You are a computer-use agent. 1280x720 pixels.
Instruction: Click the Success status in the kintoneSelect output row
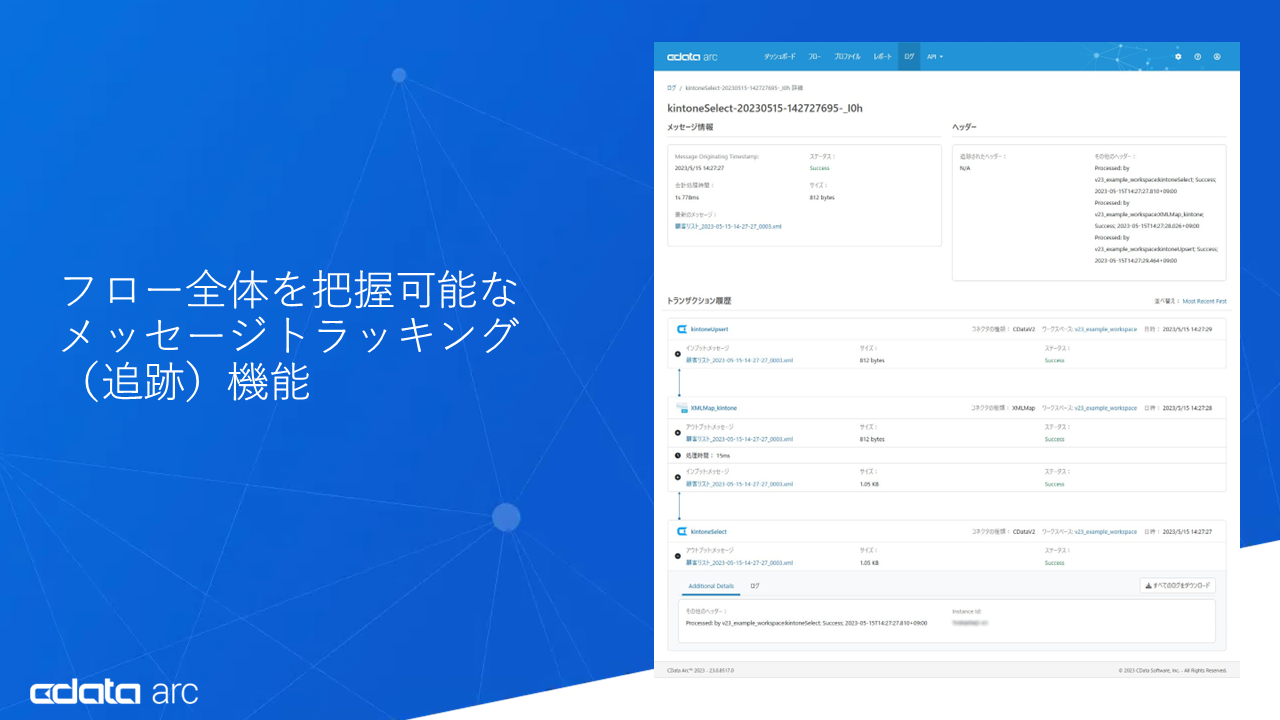(1054, 563)
